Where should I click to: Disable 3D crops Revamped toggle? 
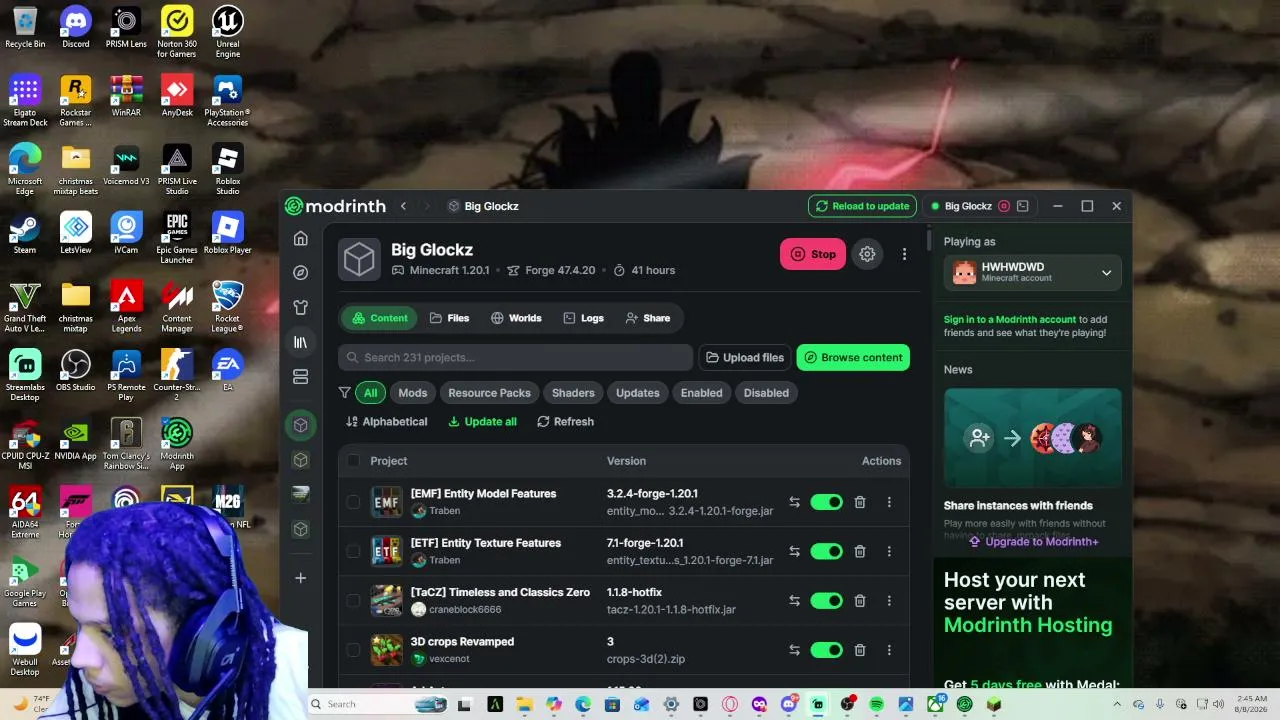click(827, 650)
